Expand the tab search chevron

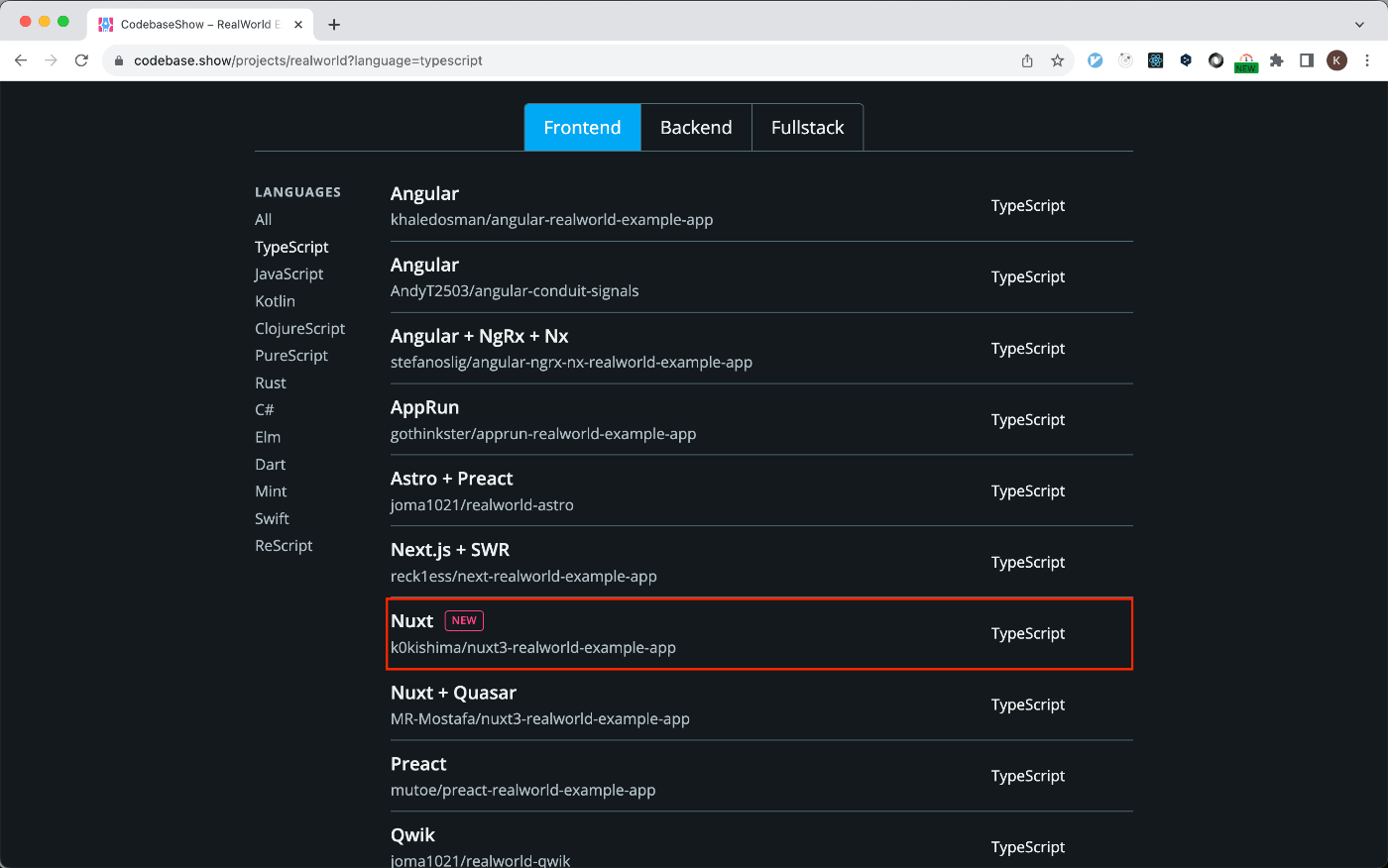1359,25
